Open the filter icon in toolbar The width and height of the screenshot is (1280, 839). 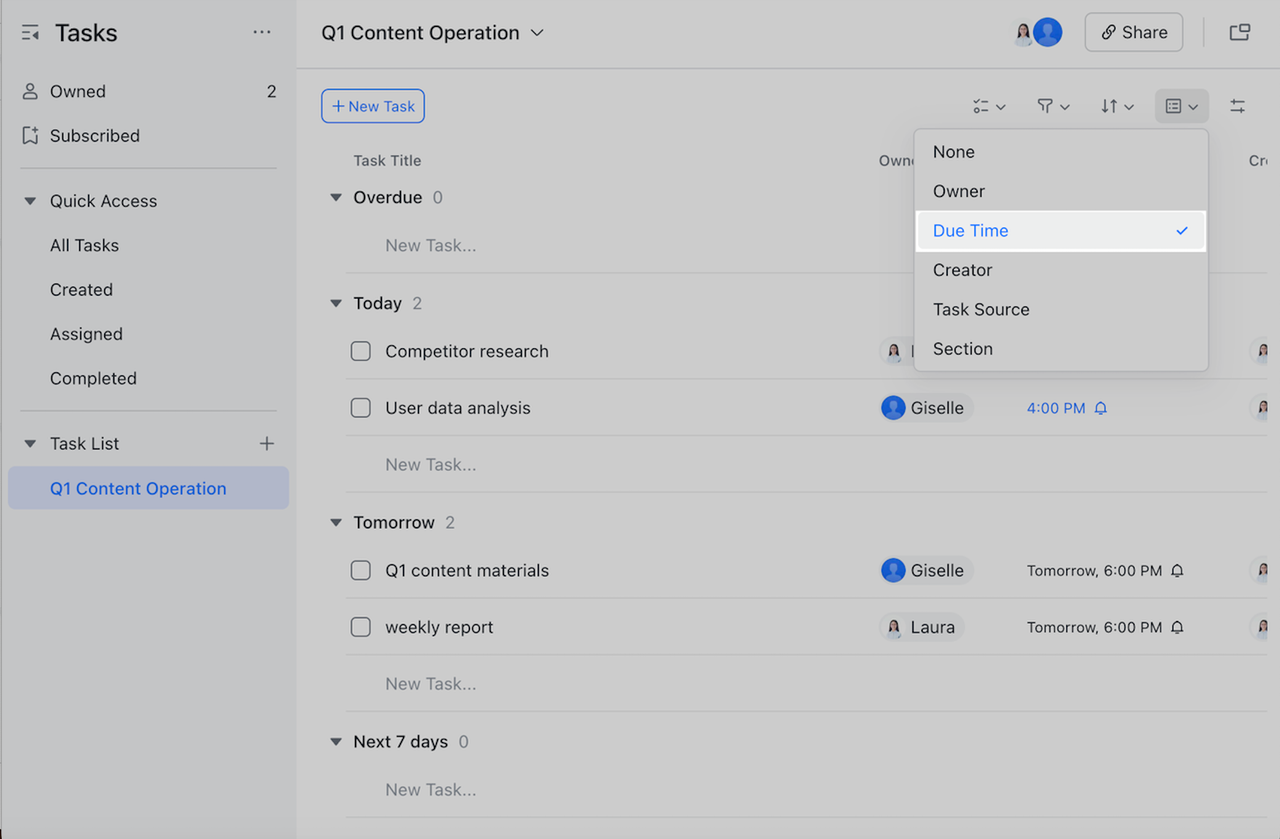pyautogui.click(x=1053, y=106)
